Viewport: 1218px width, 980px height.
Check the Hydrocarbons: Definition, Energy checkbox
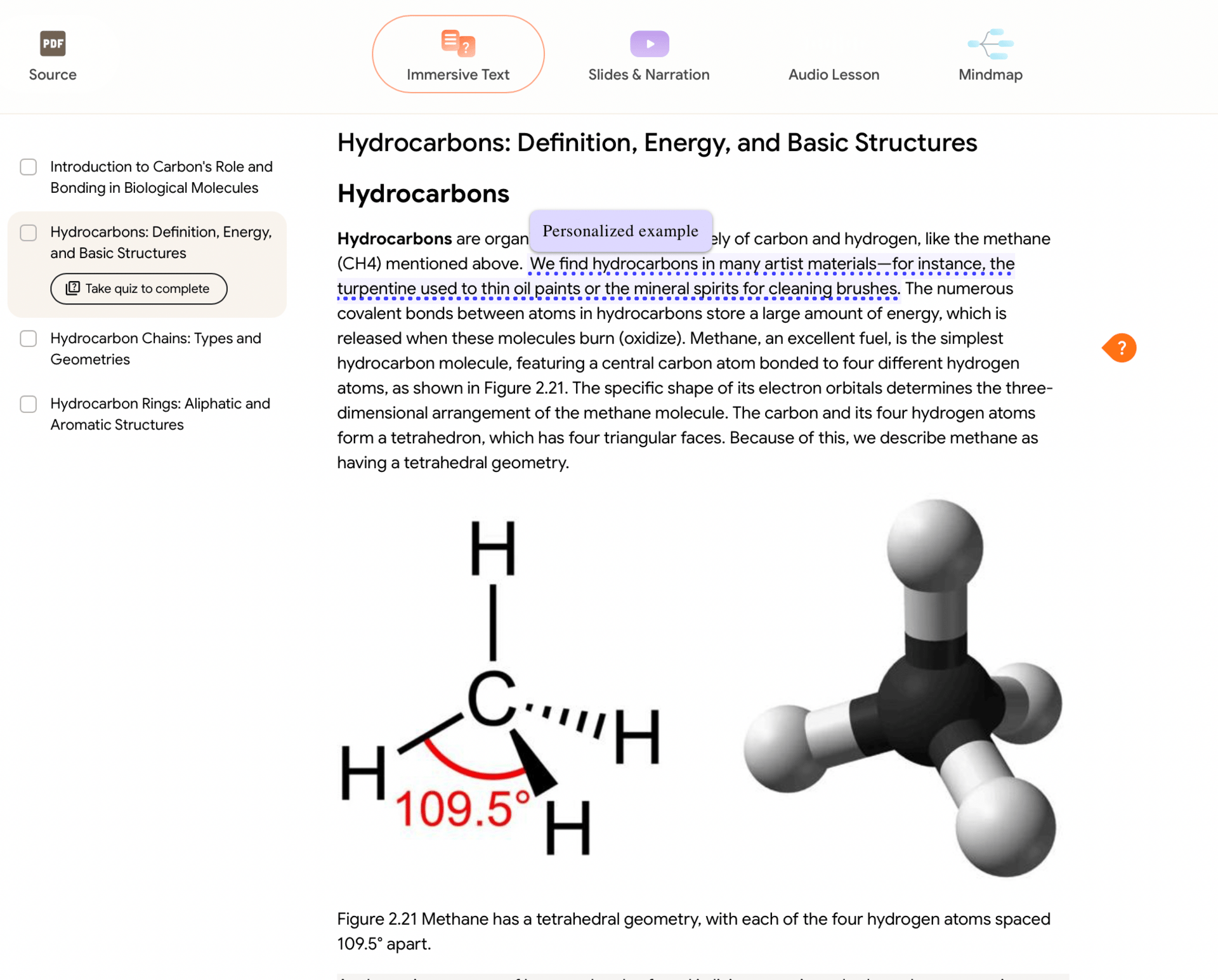[29, 233]
